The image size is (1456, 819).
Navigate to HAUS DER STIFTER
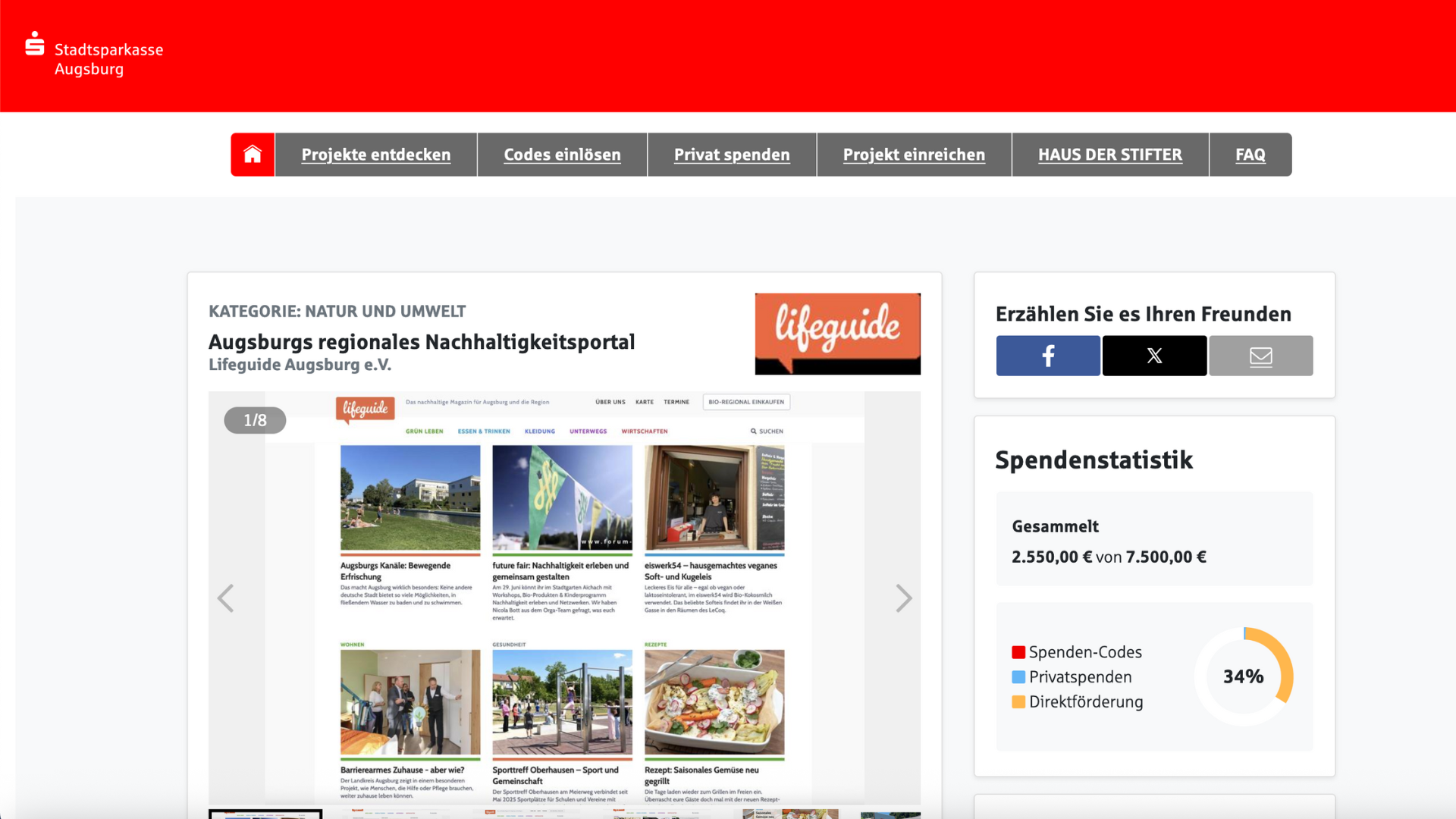(1109, 155)
